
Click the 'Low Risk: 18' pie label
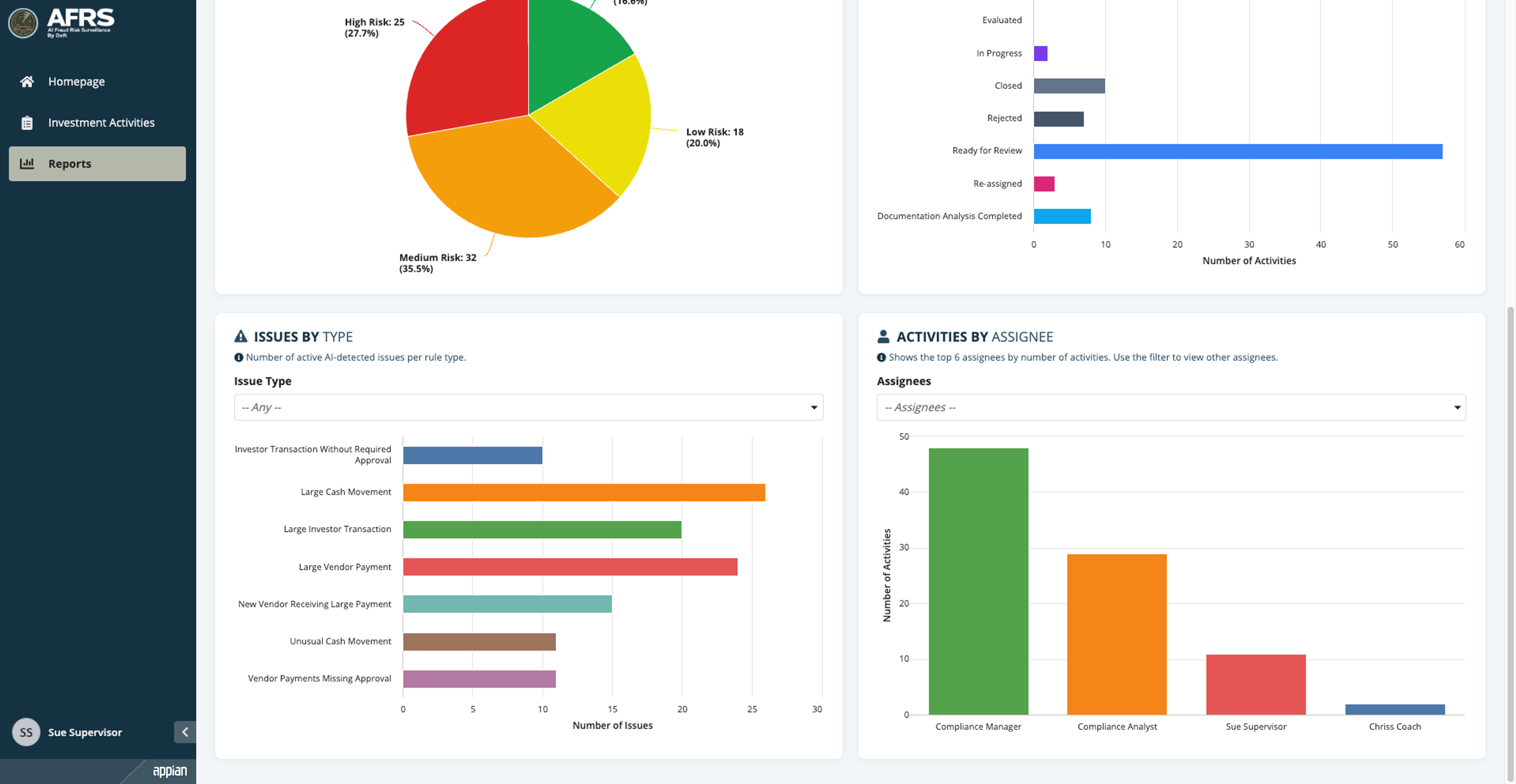coord(715,138)
